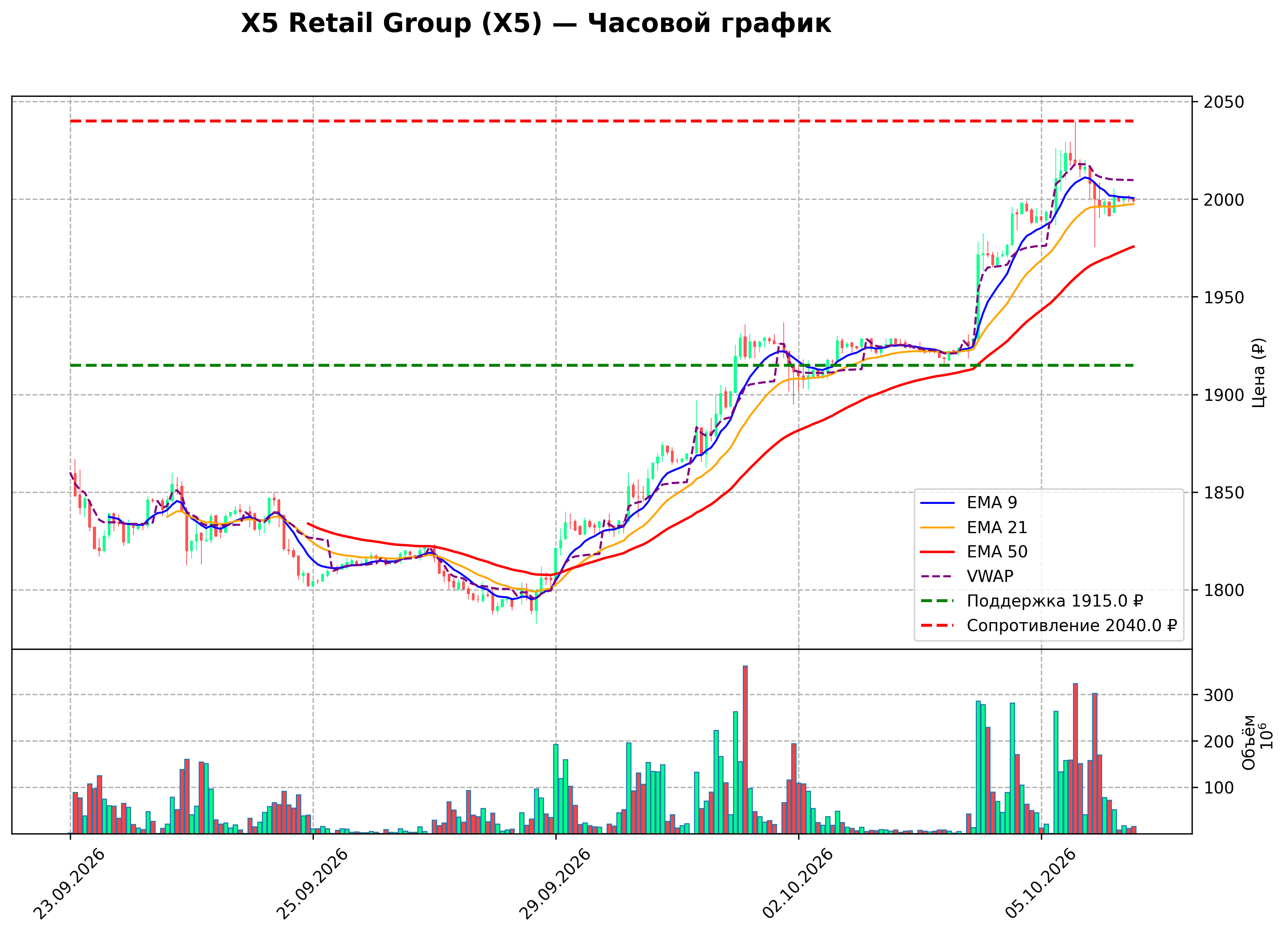1288x934 pixels.
Task: Click the 'Цена (₽)' axis title
Action: click(1259, 373)
